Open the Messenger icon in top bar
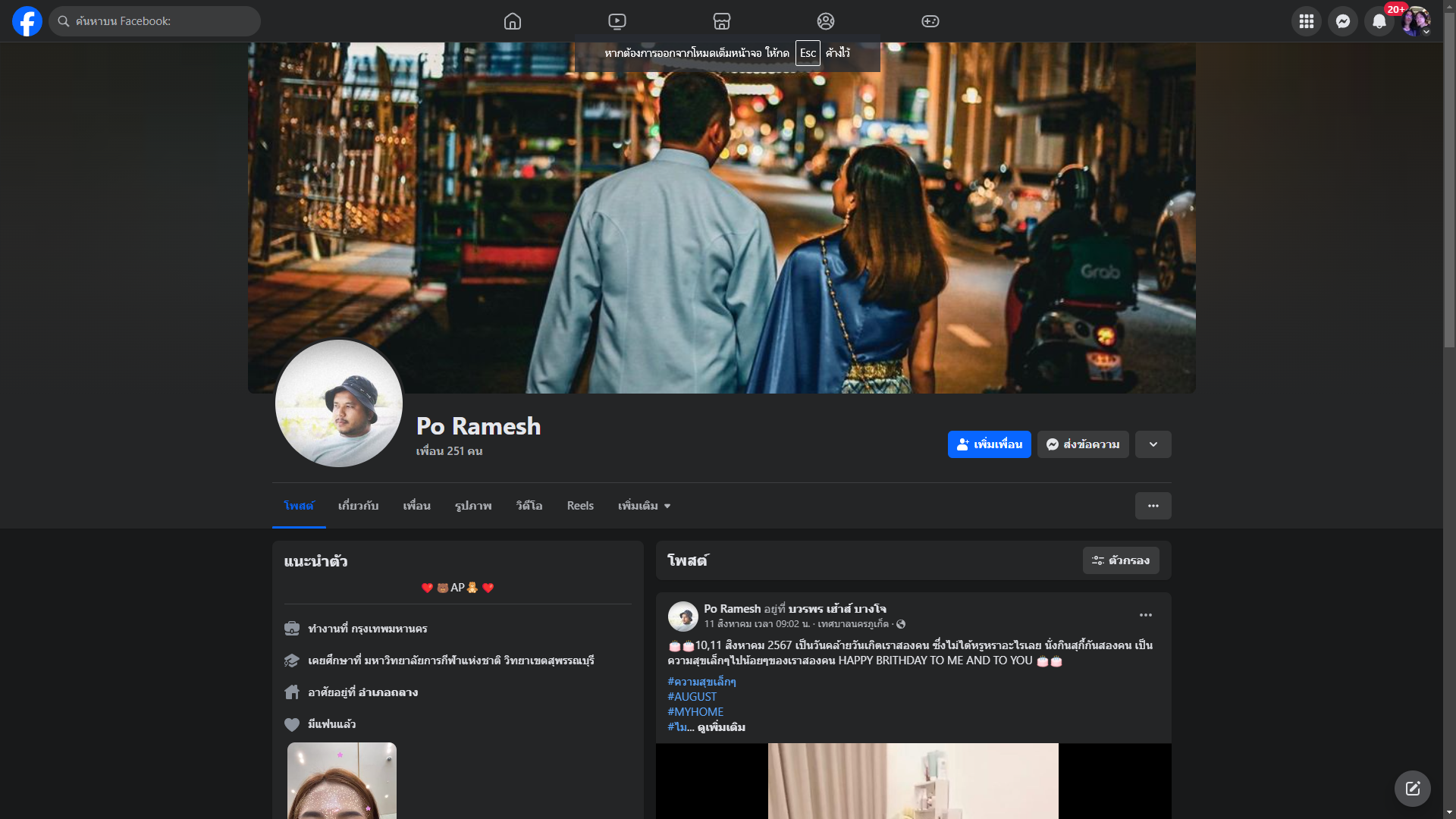The width and height of the screenshot is (1456, 819). coord(1342,21)
